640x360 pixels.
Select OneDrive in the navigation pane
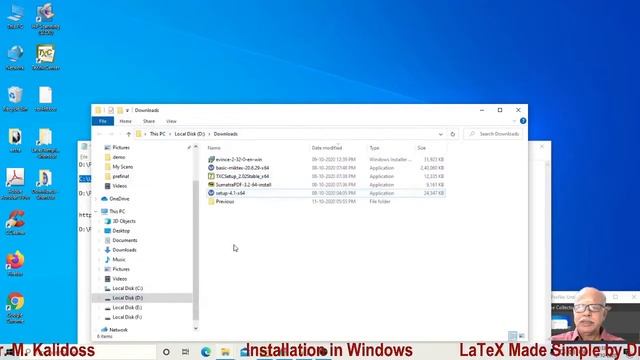(119, 199)
